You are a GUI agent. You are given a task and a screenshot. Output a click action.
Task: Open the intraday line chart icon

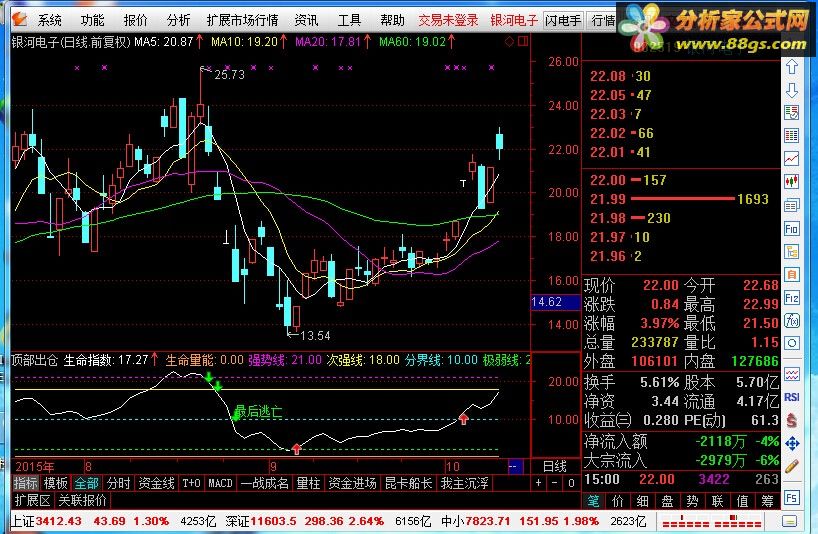tap(792, 159)
